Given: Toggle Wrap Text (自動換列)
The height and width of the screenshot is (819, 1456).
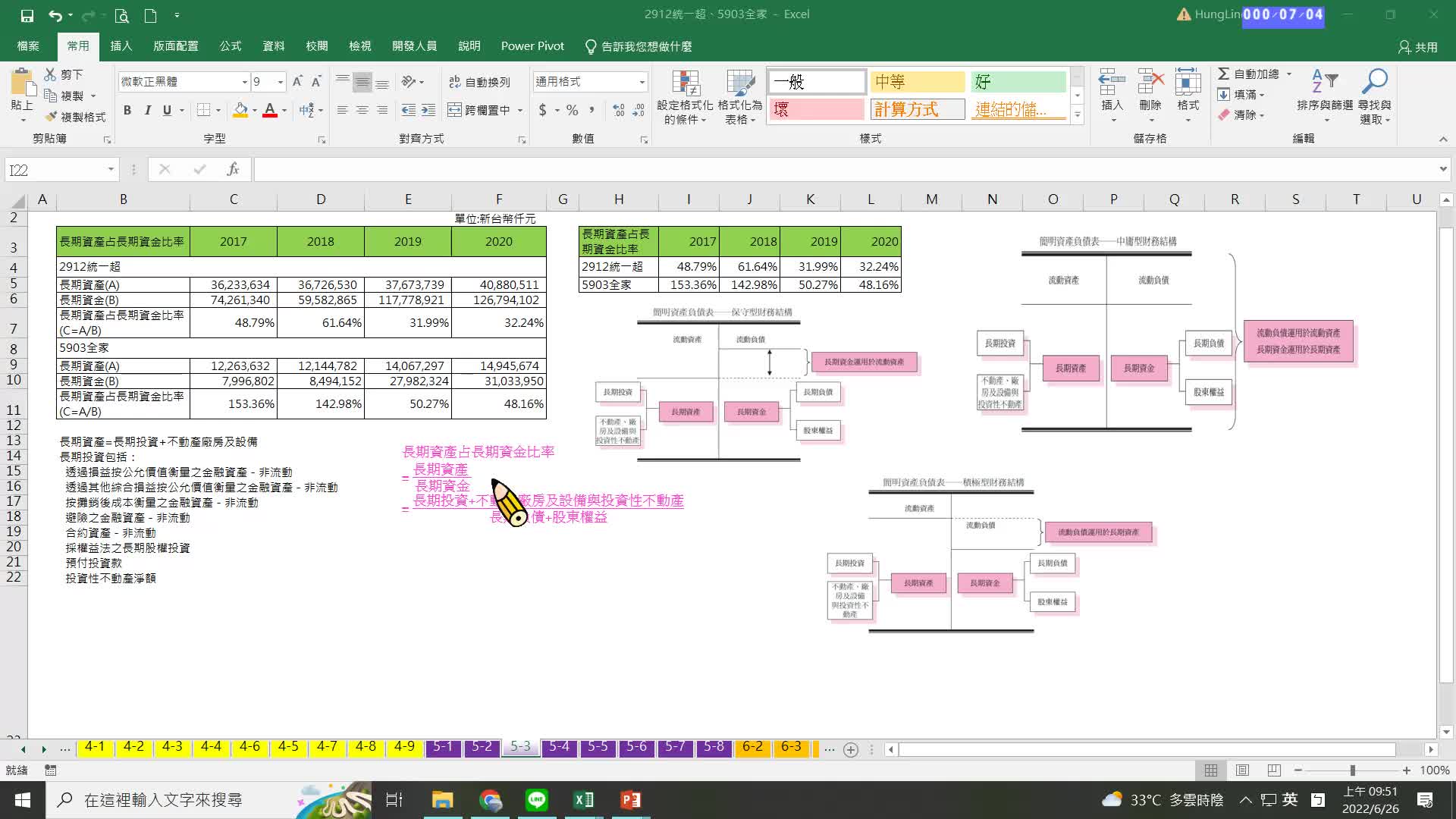Looking at the screenshot, I should (x=479, y=82).
